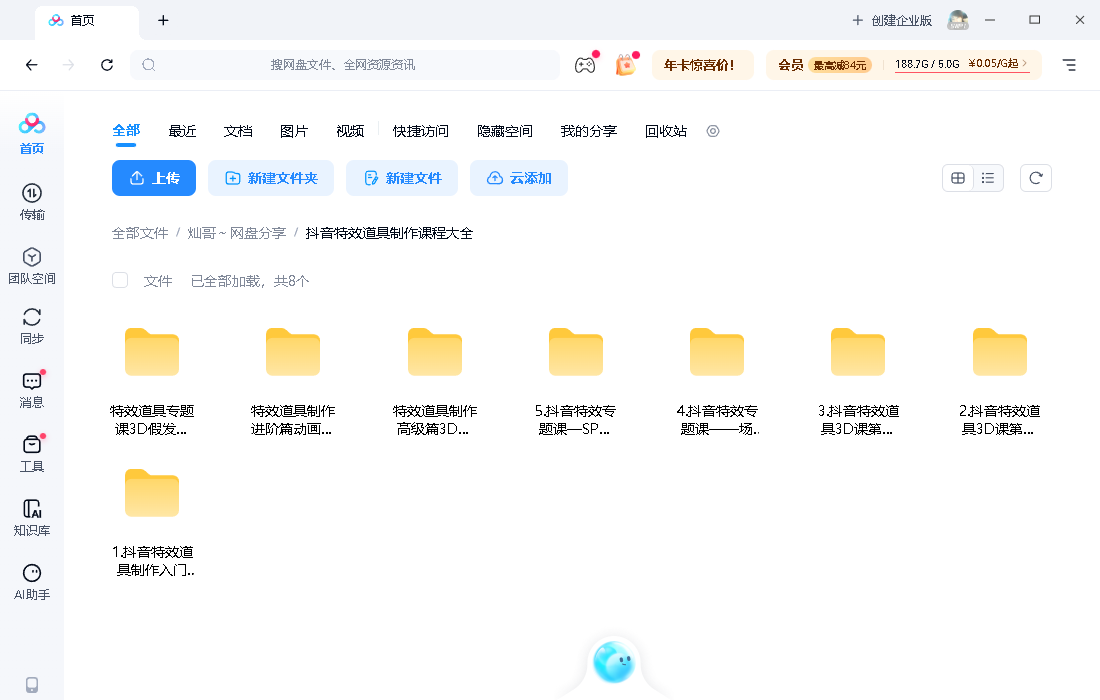
Task: Open 消息 messages in sidebar
Action: tap(32, 390)
